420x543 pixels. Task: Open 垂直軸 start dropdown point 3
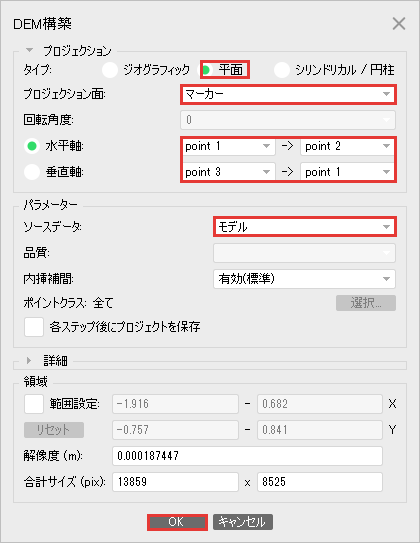[x=228, y=172]
